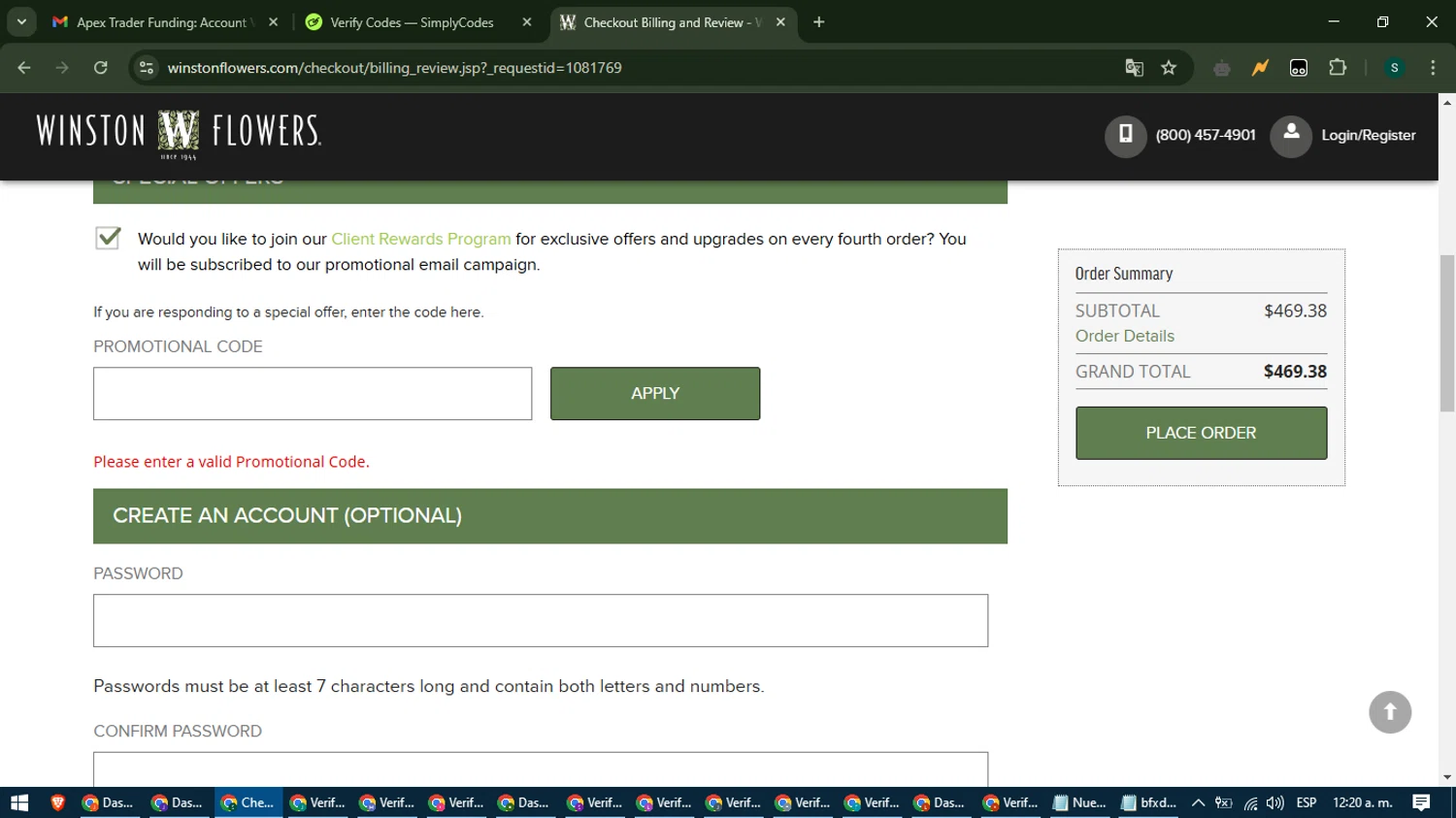Reload the checkout page
Screen dimensions: 1456x818
[x=101, y=68]
